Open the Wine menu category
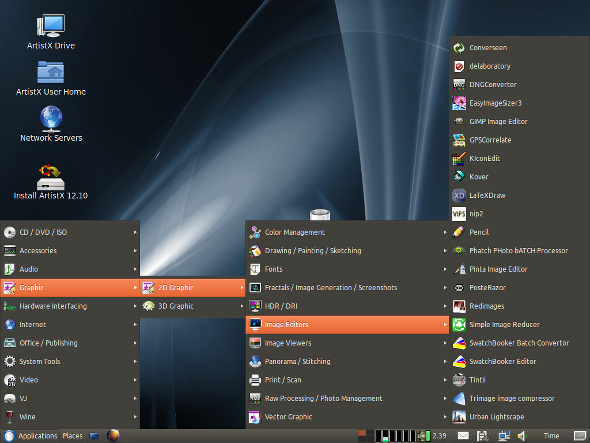590x443 pixels. click(x=70, y=417)
